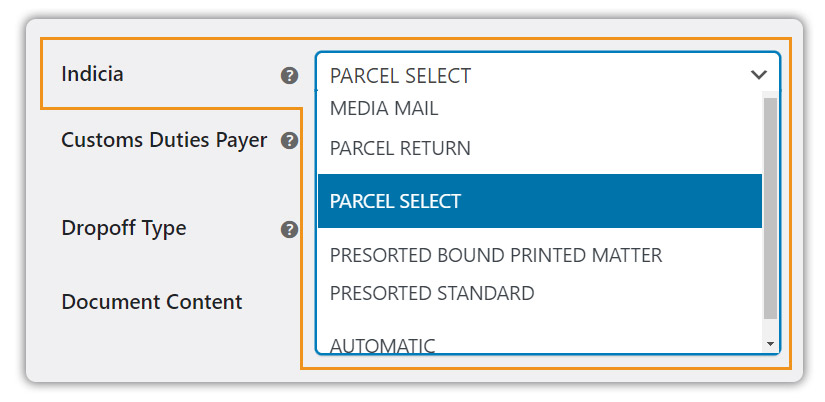
Task: Click the Customs Duties Payer label
Action: coord(164,140)
